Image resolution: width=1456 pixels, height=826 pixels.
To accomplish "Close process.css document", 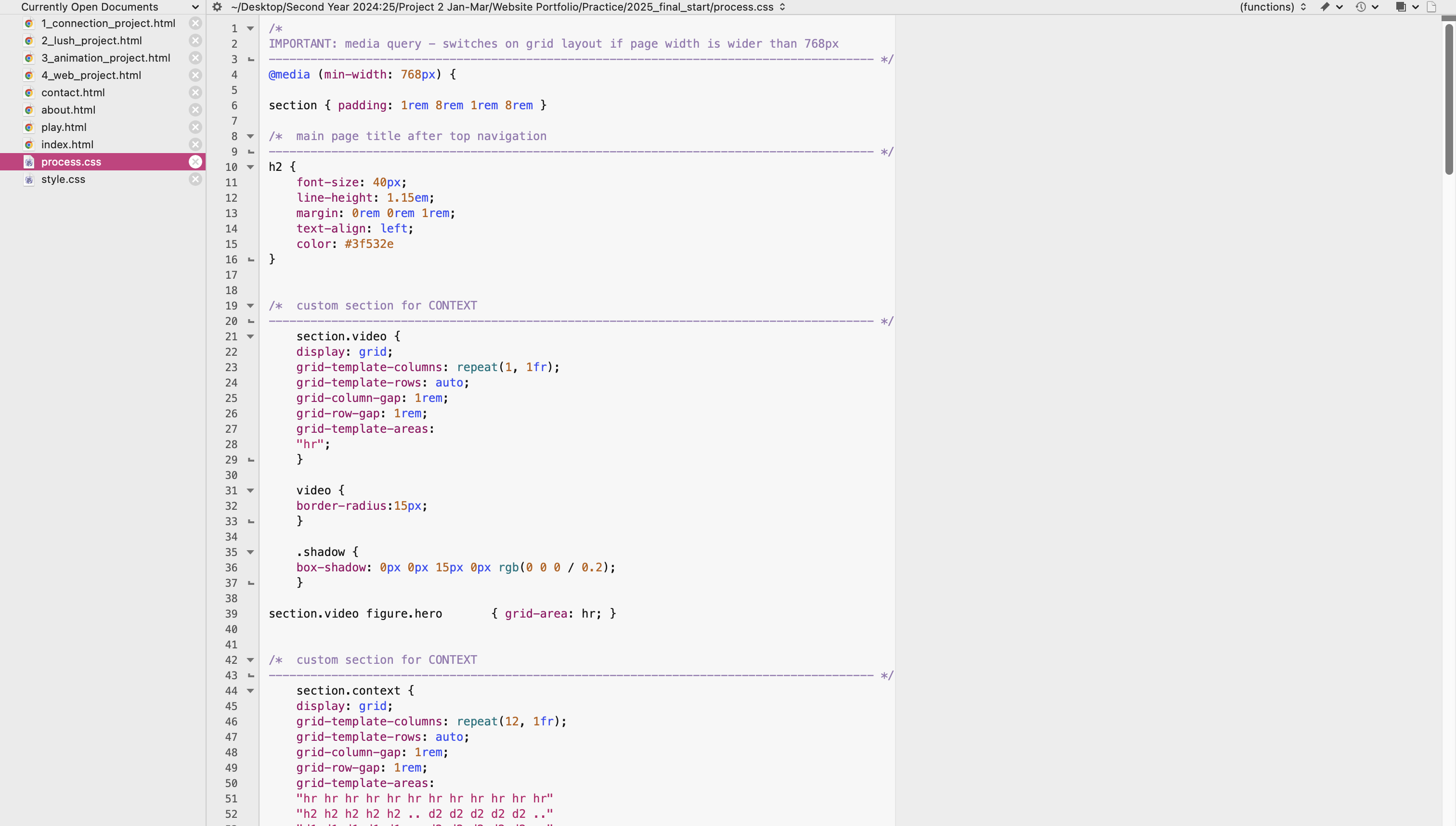I will (x=195, y=162).
